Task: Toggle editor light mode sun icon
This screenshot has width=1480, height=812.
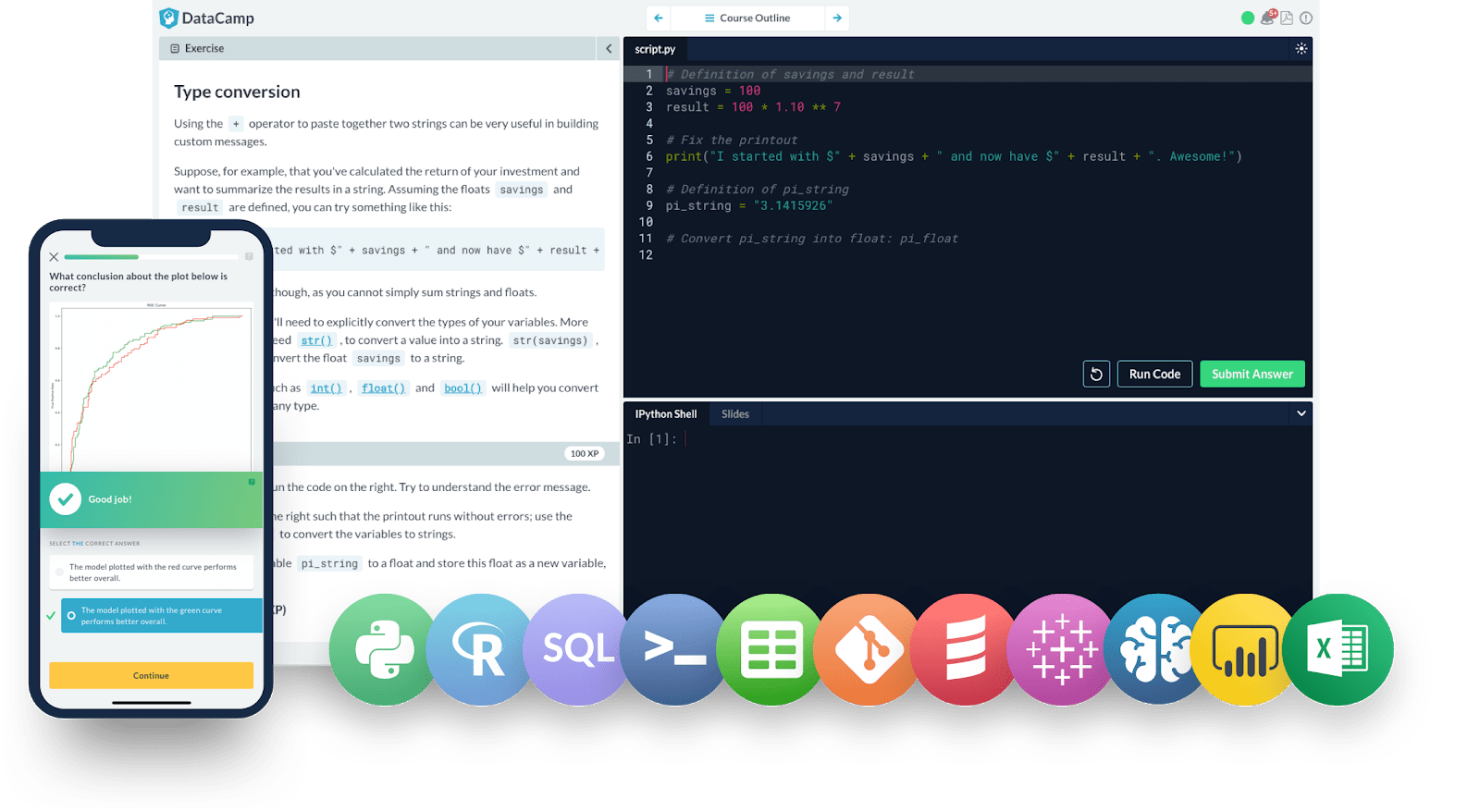Action: pyautogui.click(x=1301, y=49)
